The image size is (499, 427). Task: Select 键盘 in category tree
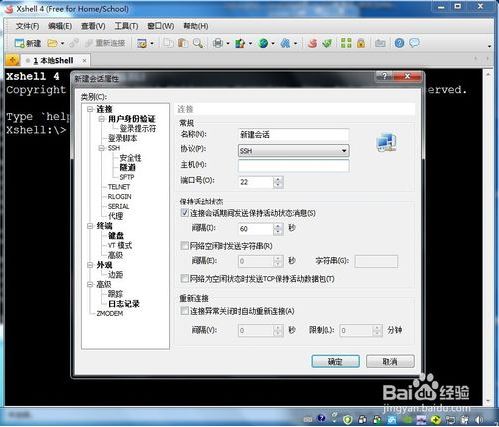[x=116, y=236]
